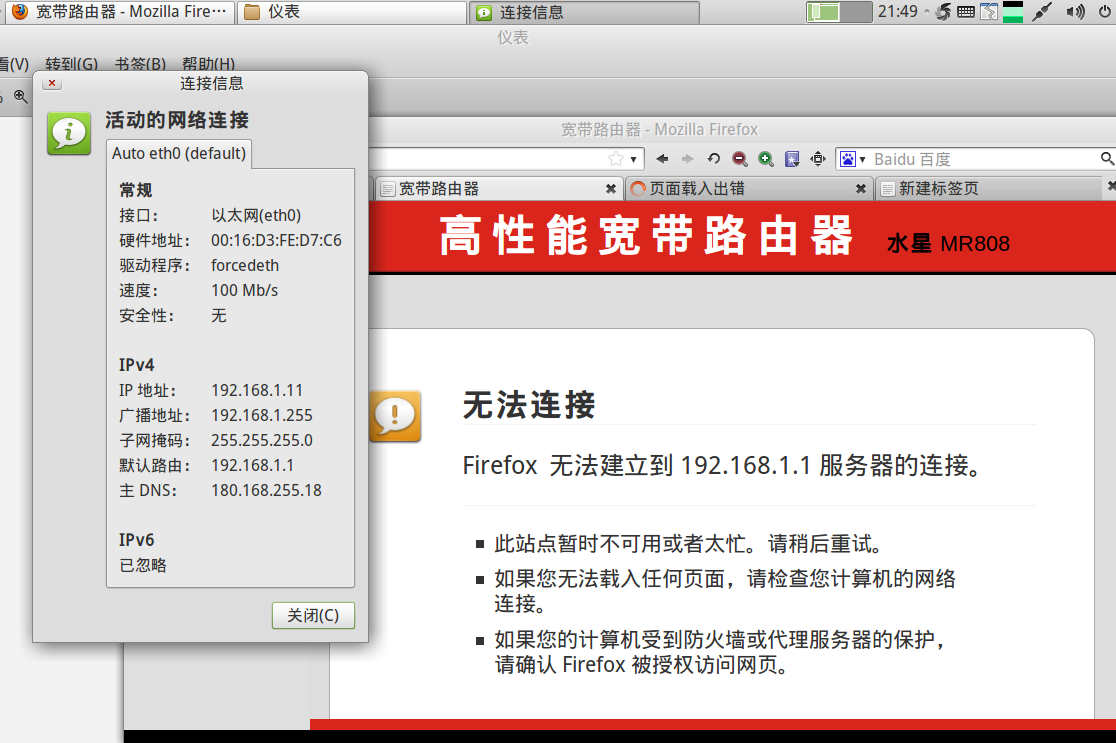
Task: Click the zoom magnifier in the left toolbar
Action: 21,96
